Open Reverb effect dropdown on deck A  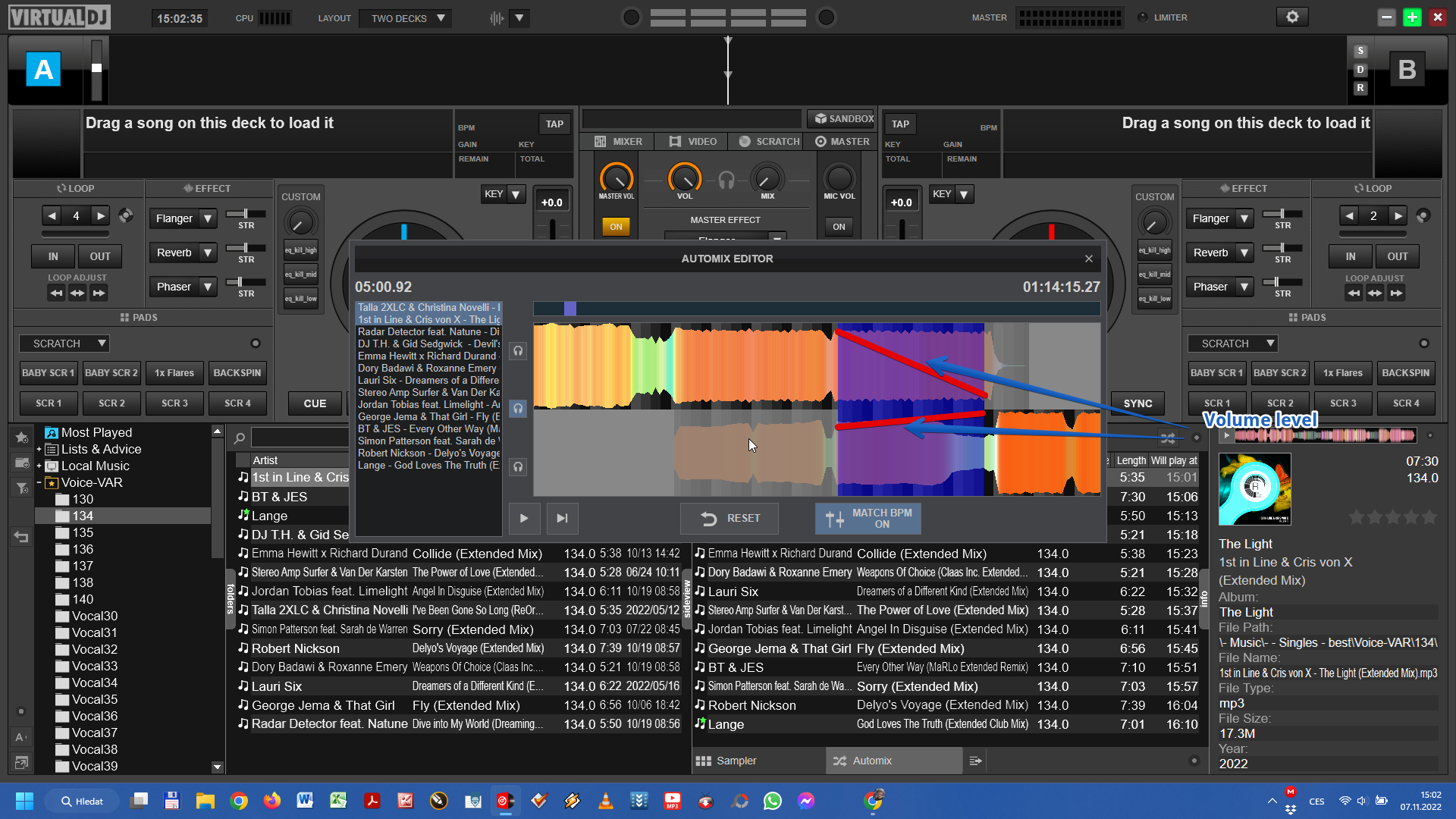[208, 253]
